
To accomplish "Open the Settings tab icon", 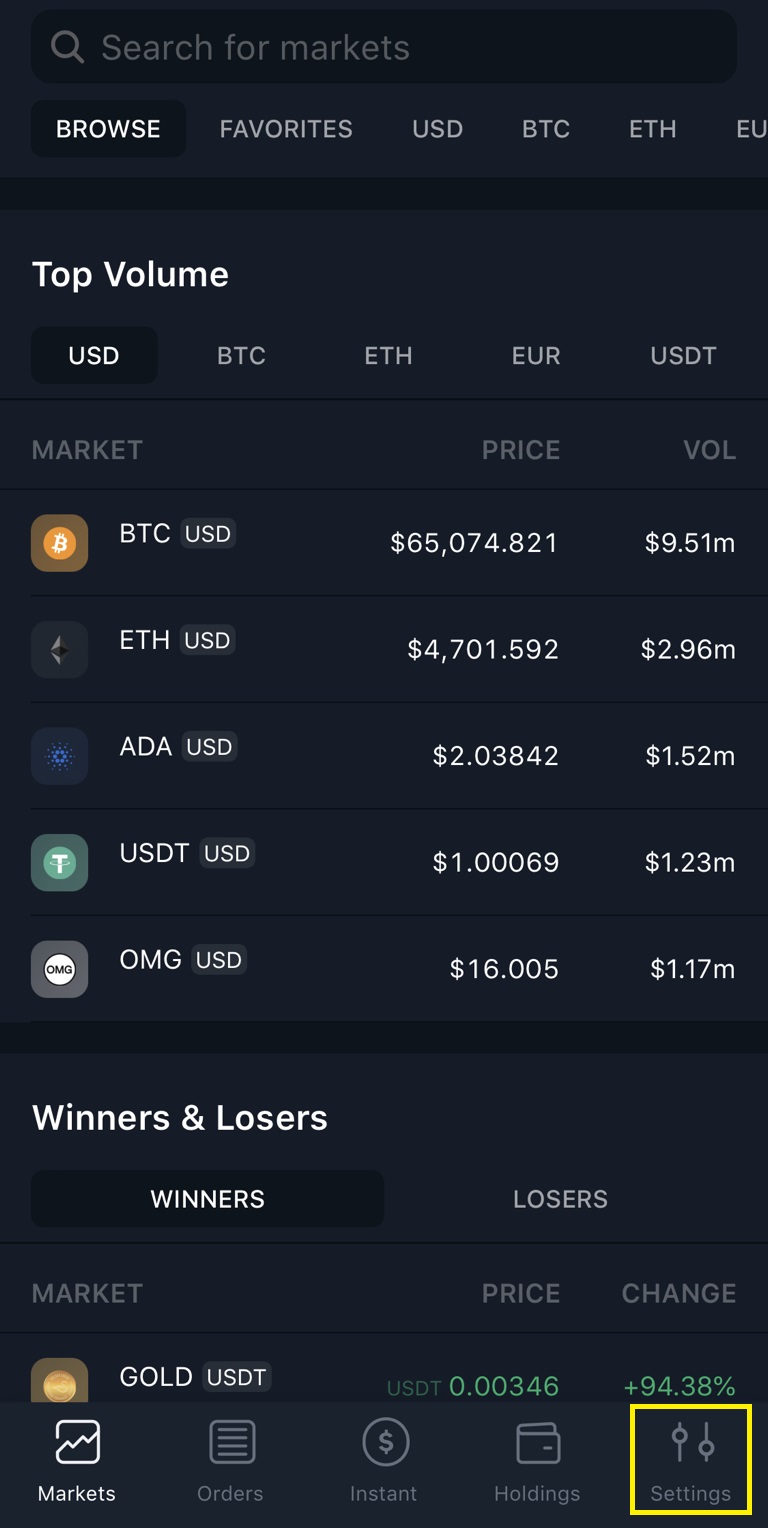I will click(691, 1444).
